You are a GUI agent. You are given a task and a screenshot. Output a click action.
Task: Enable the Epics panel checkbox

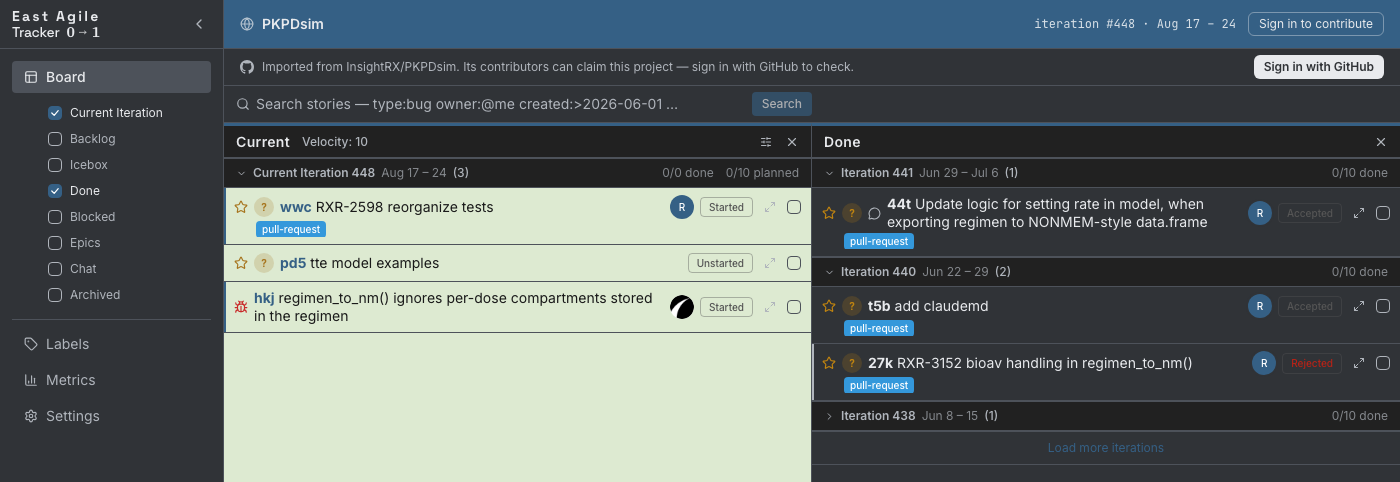point(55,243)
